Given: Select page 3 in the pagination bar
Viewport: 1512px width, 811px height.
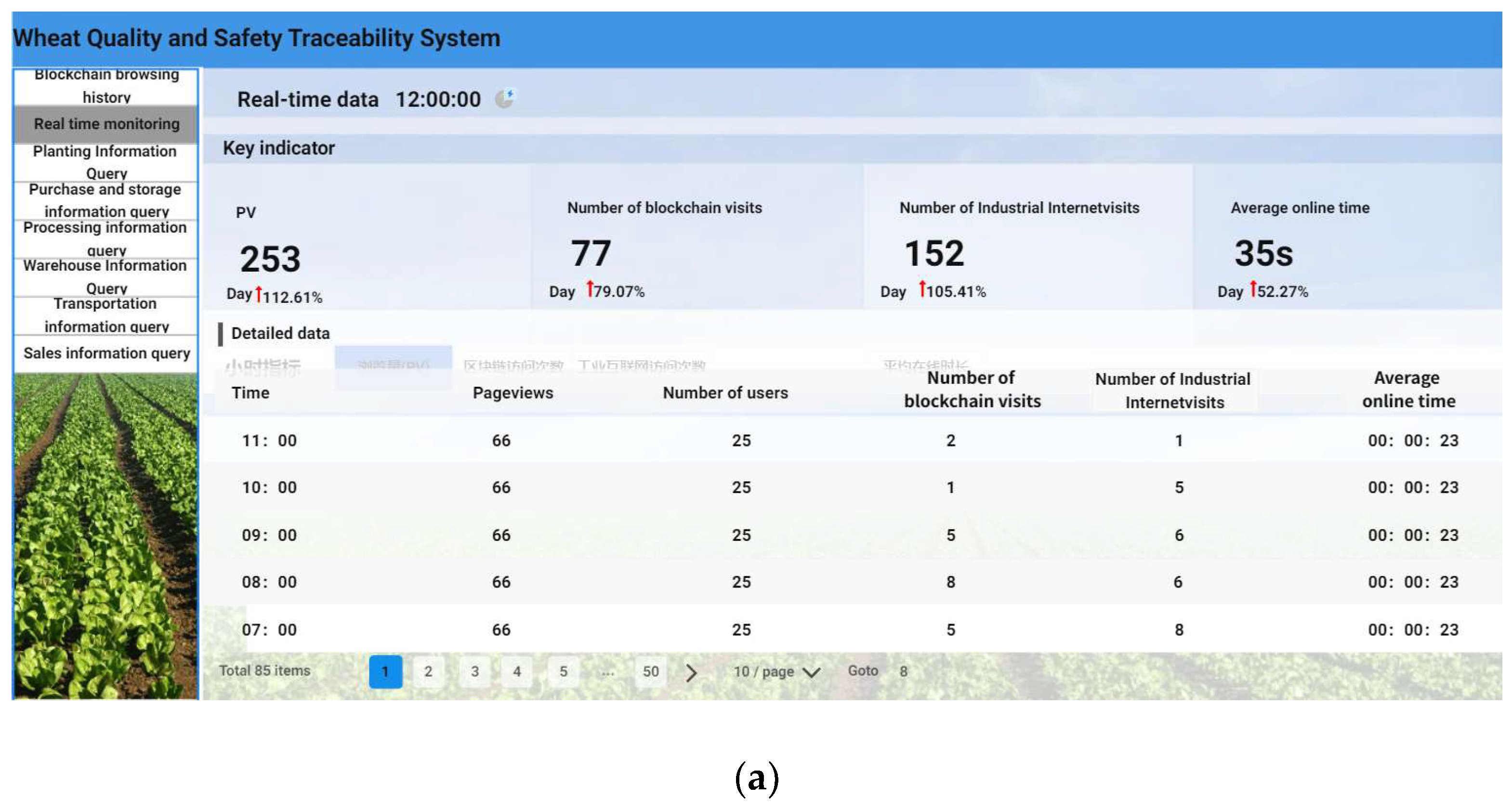Looking at the screenshot, I should 474,672.
